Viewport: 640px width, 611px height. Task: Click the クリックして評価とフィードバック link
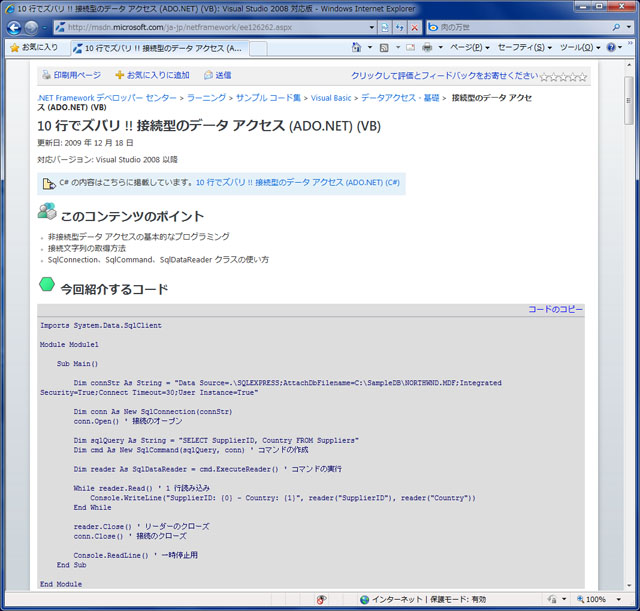click(444, 76)
